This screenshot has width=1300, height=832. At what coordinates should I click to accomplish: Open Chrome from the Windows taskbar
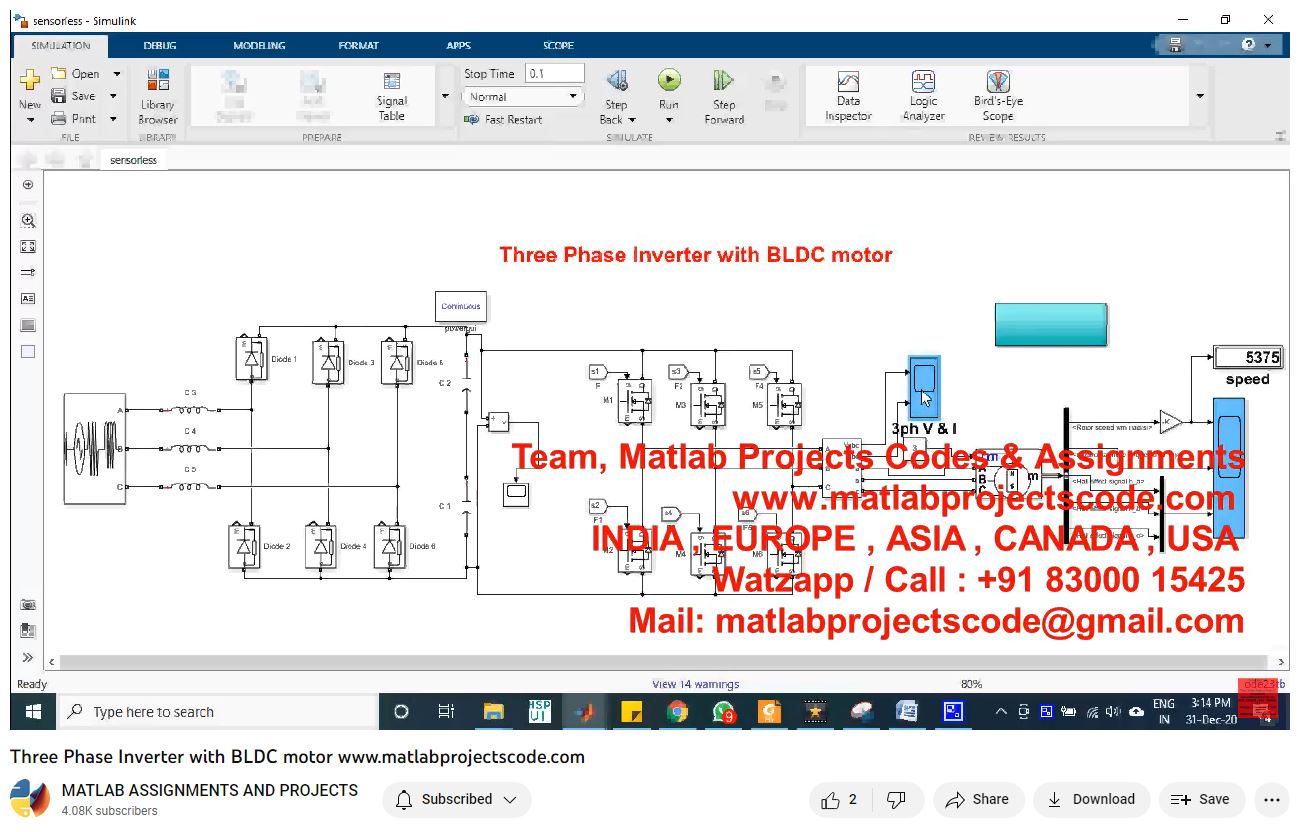tap(677, 712)
